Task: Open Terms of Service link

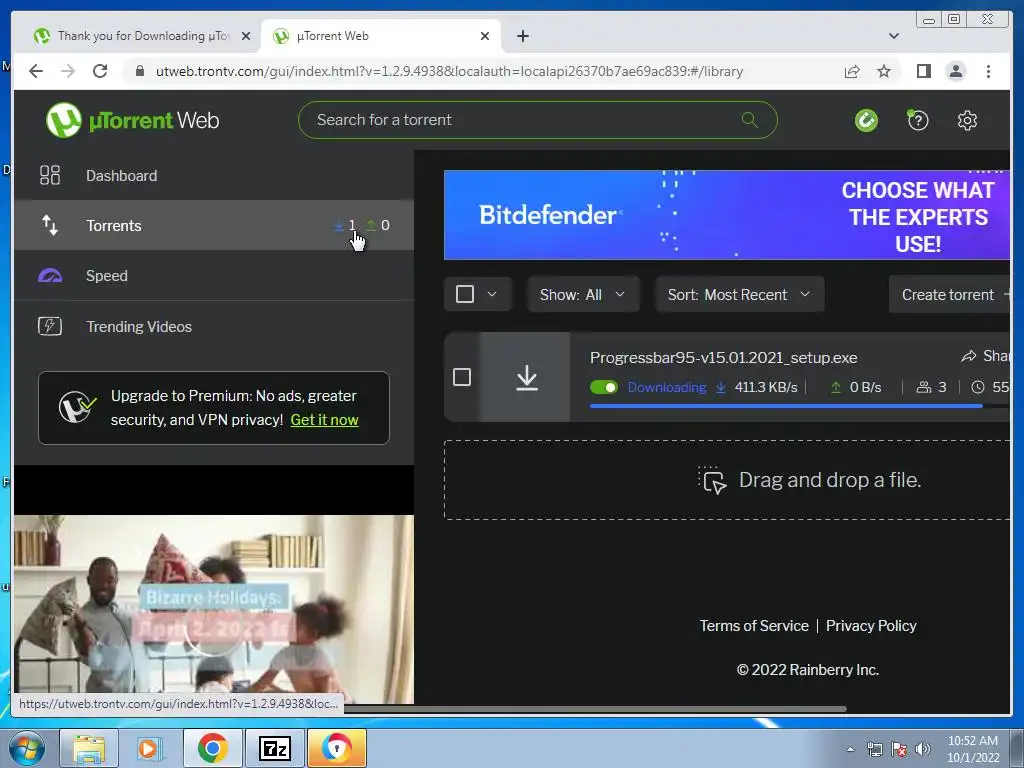Action: pyautogui.click(x=754, y=626)
